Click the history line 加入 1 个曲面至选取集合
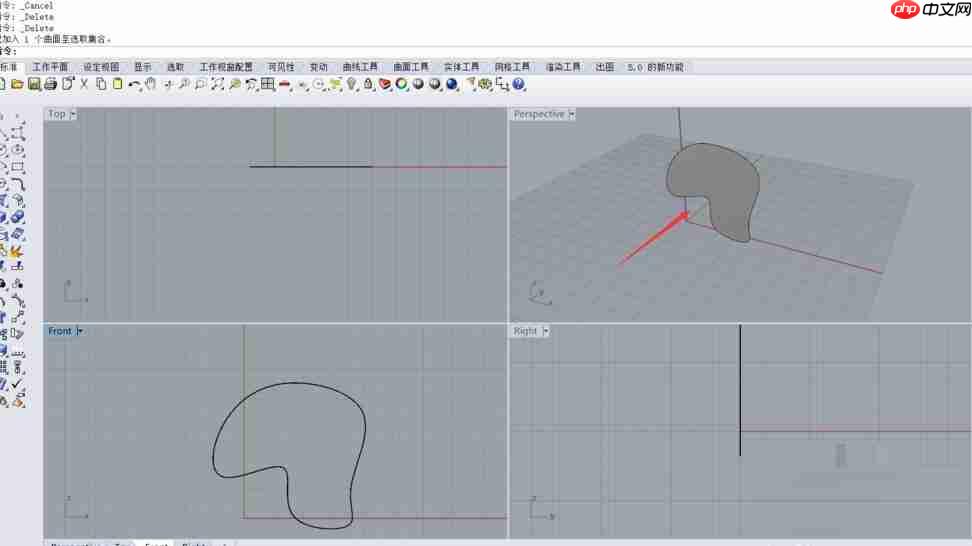 [x=56, y=39]
